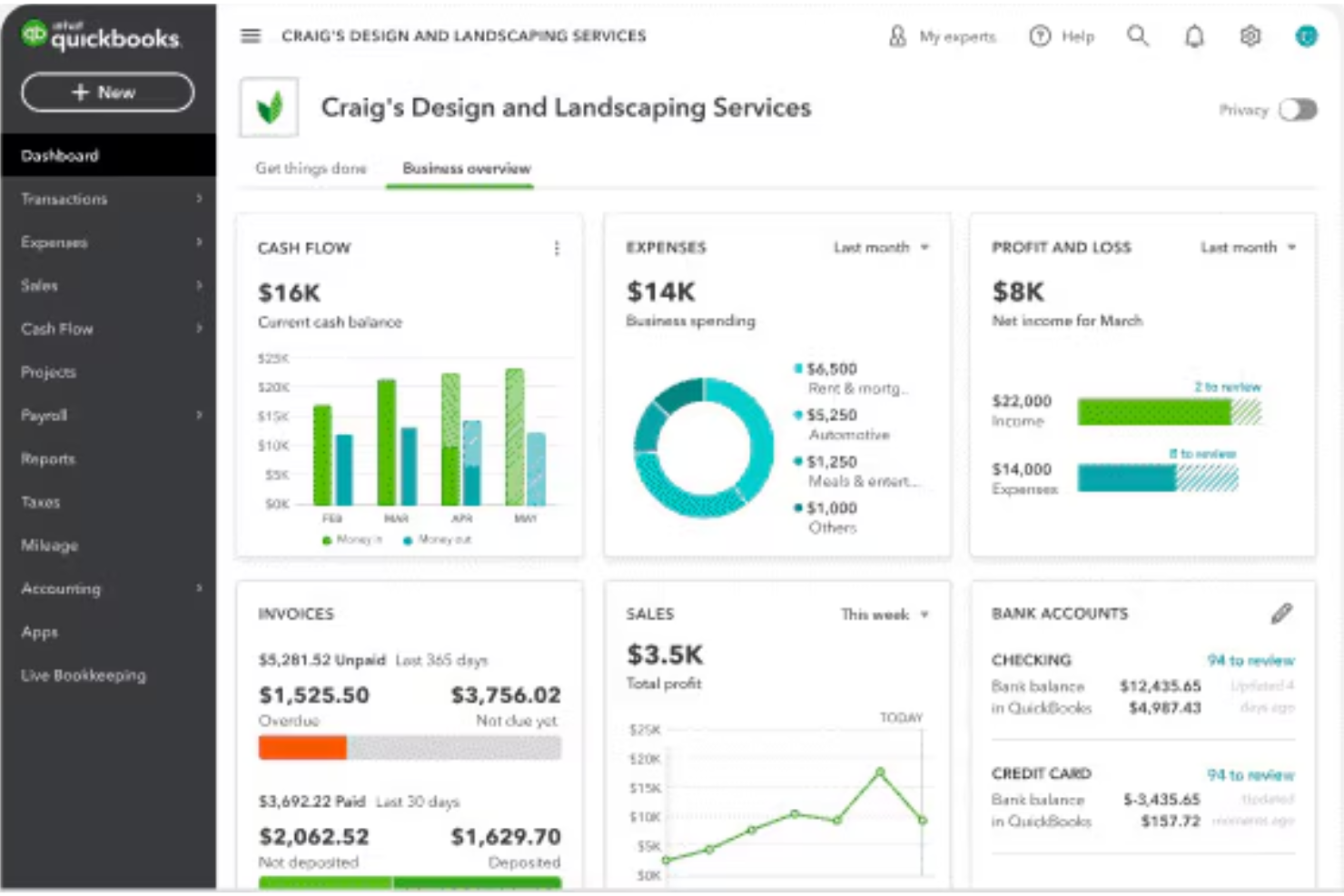Click the Help question mark icon
Viewport: 1344px width, 896px height.
1040,36
